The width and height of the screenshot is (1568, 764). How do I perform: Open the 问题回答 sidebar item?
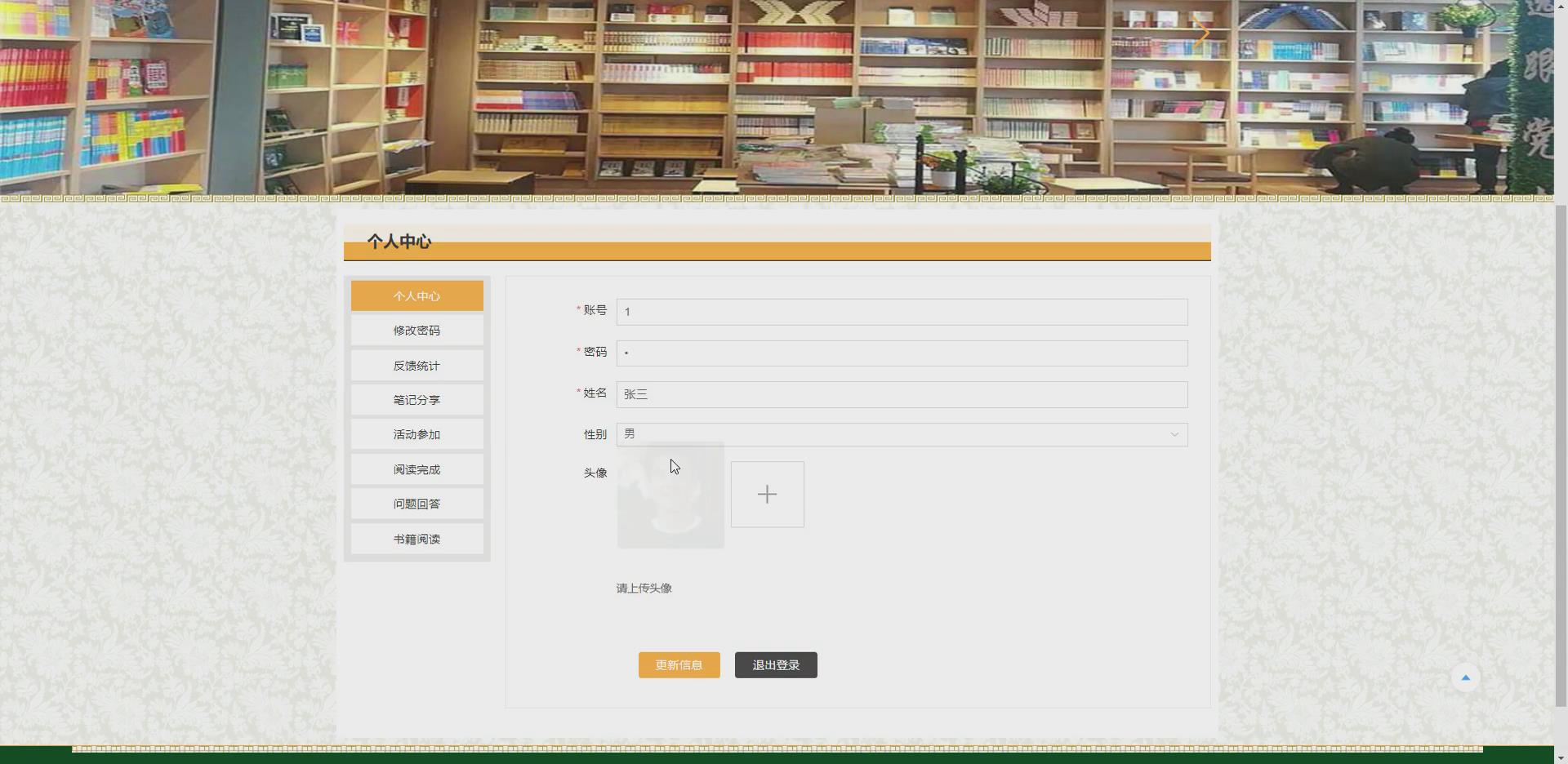(416, 504)
